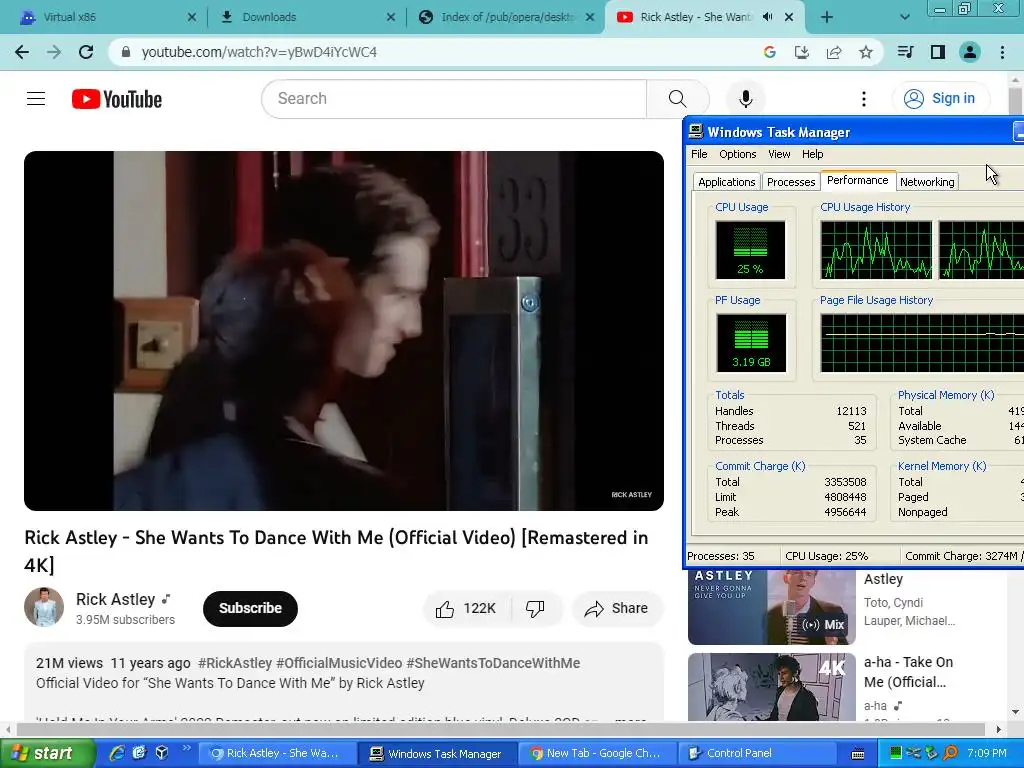Open the #SheWantsToDanceWithMe hashtag

493,663
